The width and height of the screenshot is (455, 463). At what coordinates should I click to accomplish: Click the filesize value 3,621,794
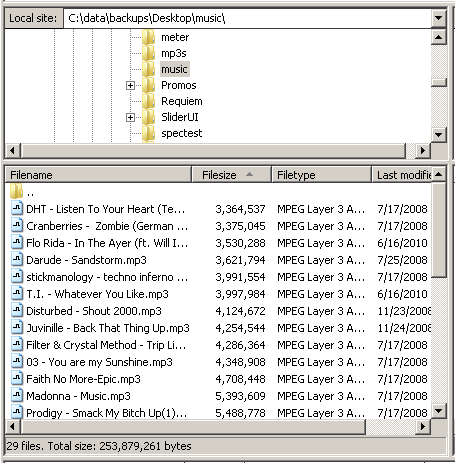240,260
